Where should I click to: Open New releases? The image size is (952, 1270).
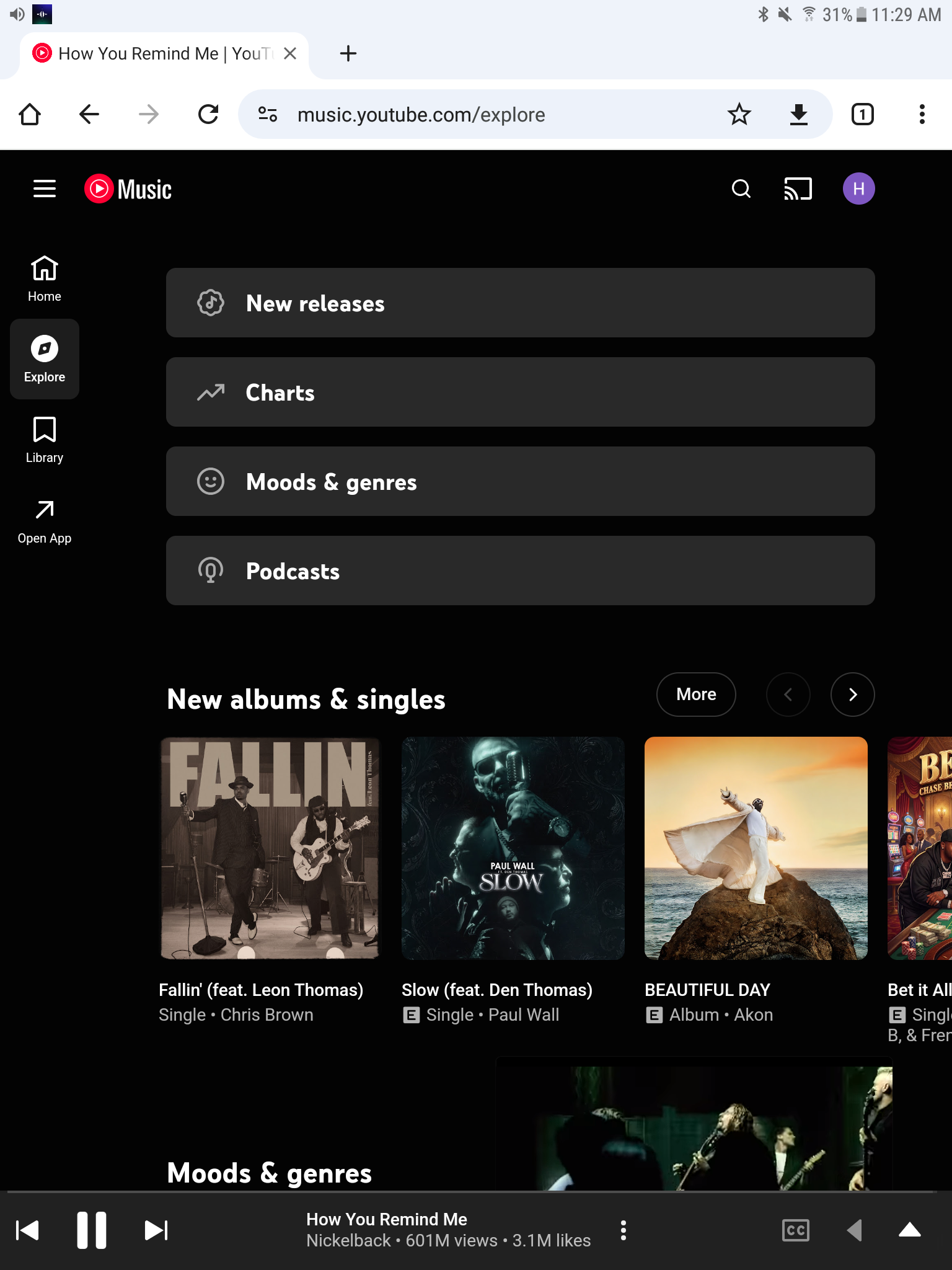[521, 303]
